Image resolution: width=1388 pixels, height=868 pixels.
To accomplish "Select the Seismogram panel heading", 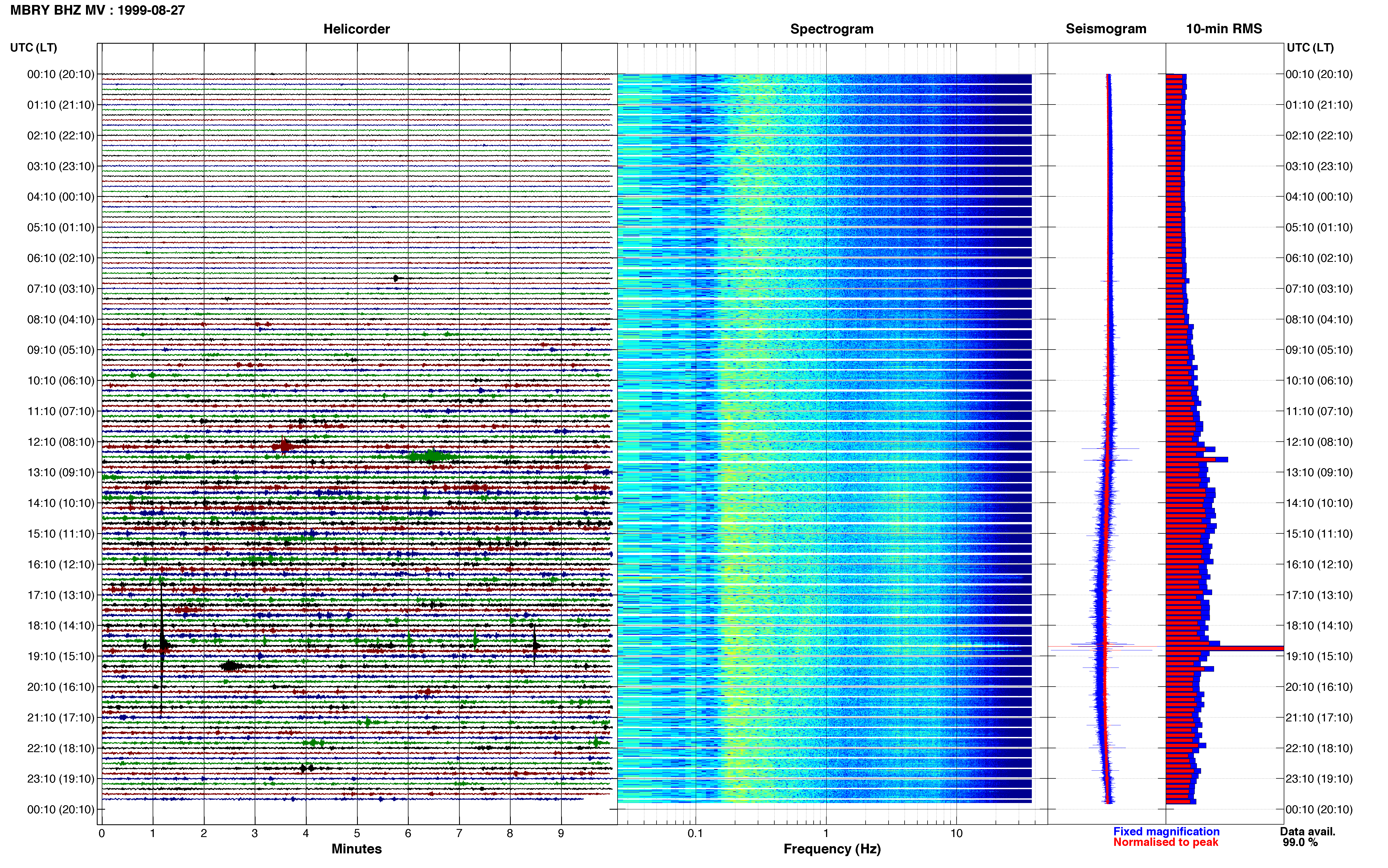I will [x=1106, y=29].
